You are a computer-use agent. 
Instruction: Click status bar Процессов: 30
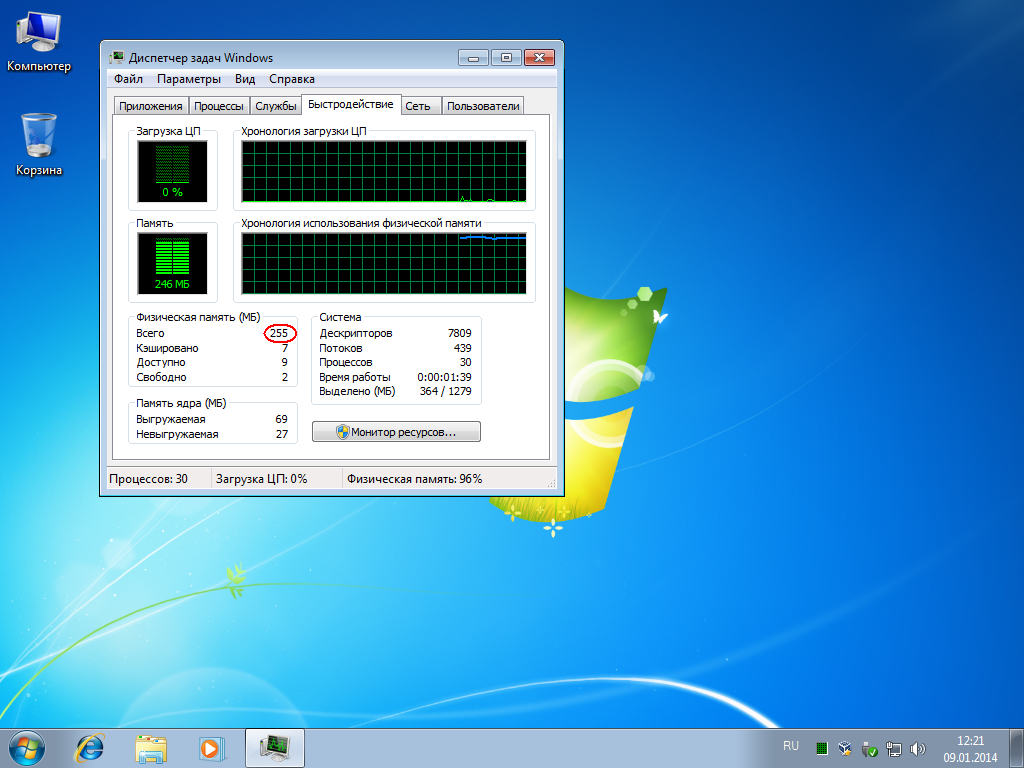point(148,479)
